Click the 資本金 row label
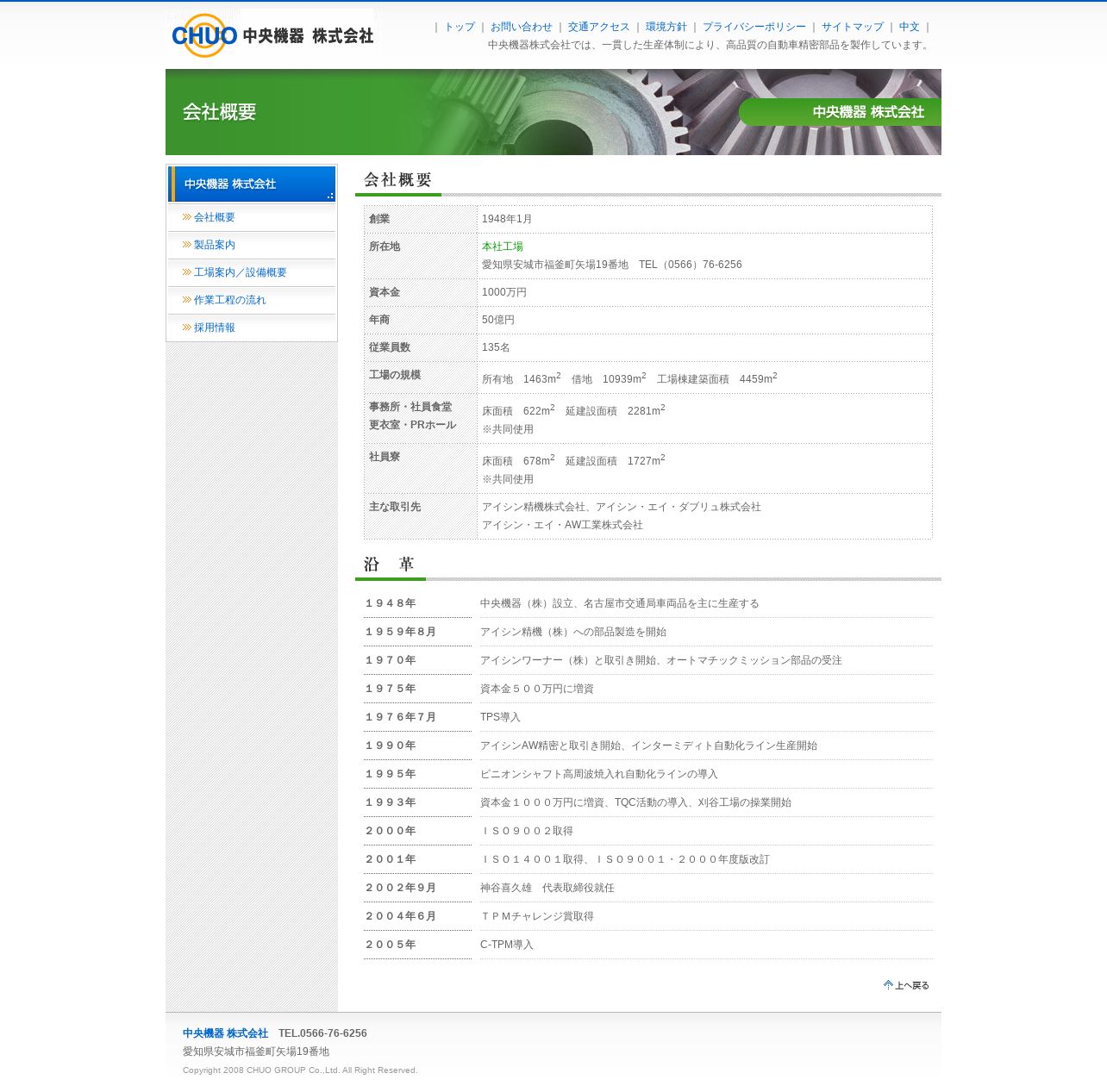 pyautogui.click(x=385, y=292)
